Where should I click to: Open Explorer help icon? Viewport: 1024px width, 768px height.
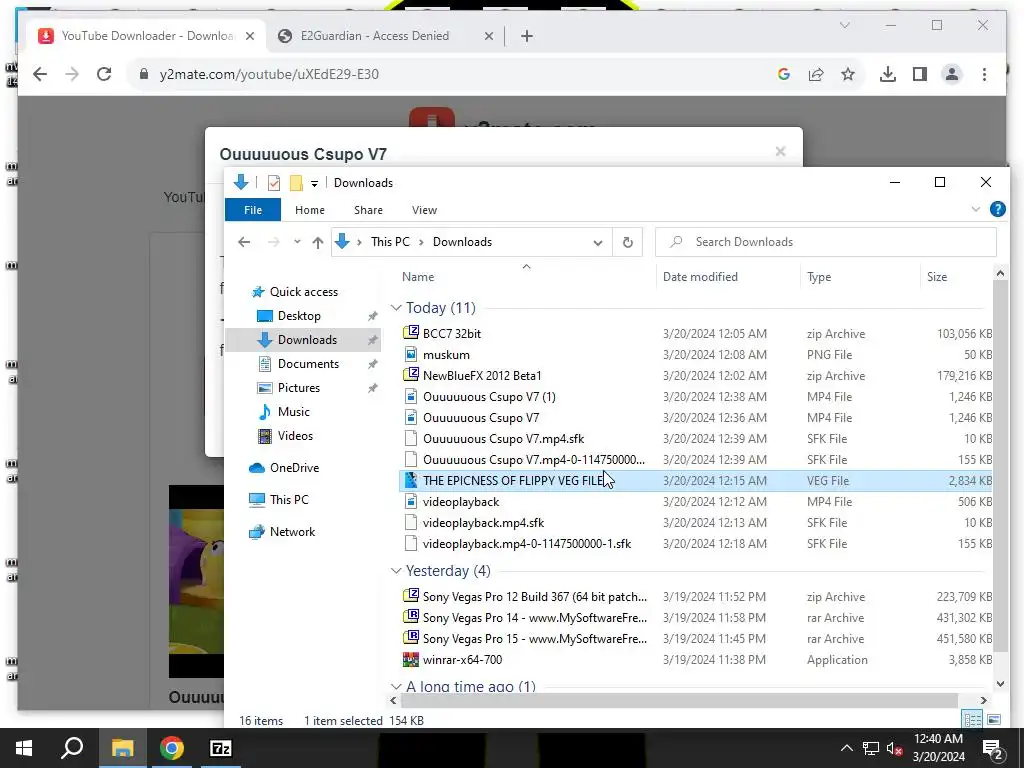pyautogui.click(x=997, y=209)
